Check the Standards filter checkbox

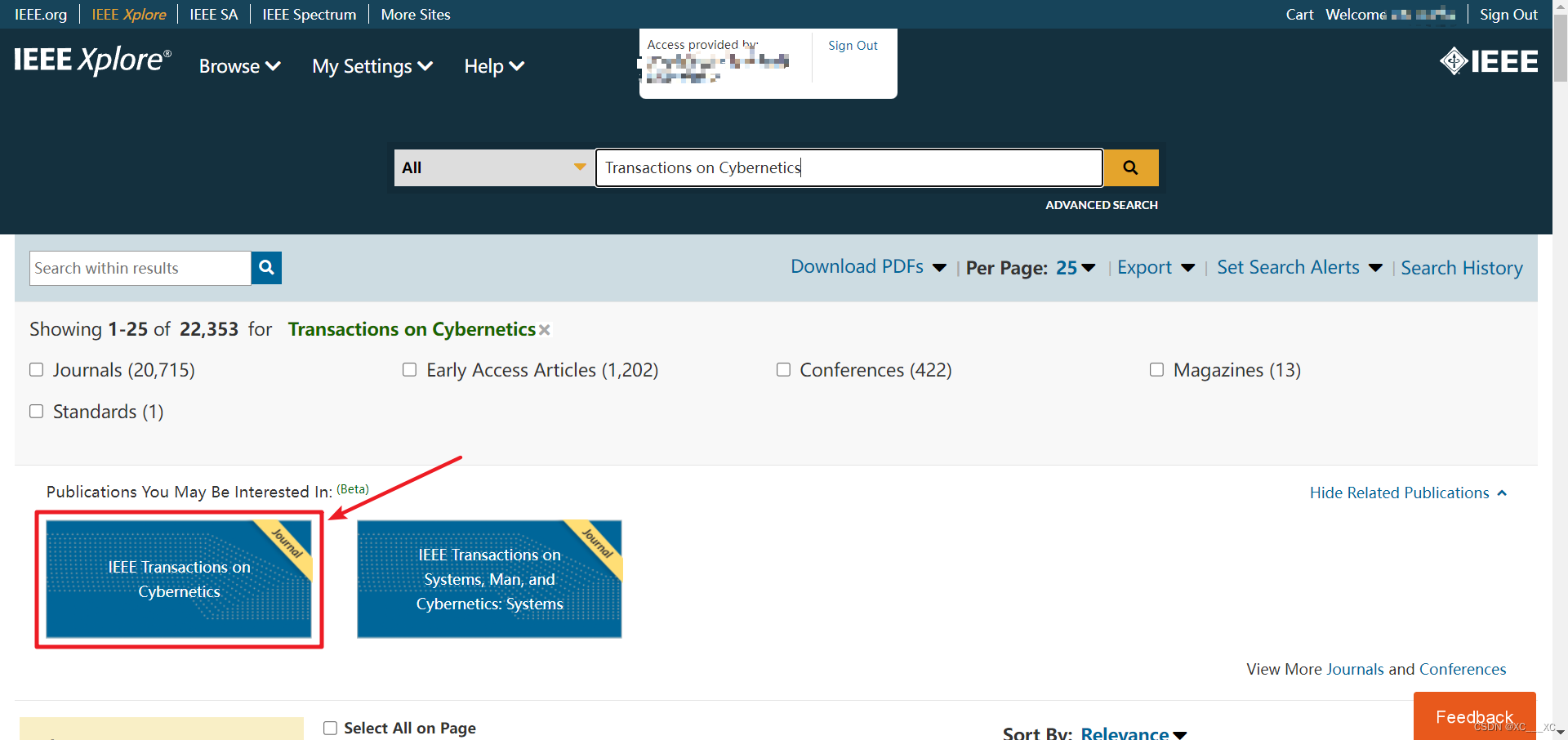click(37, 412)
